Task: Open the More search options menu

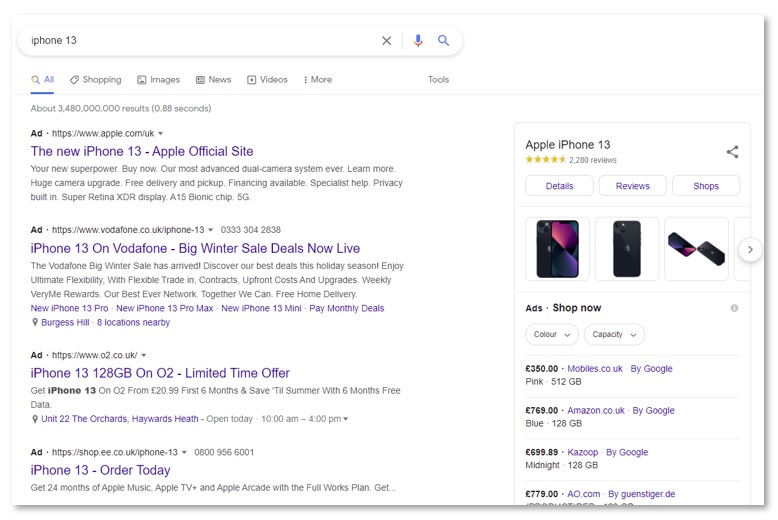Action: coord(318,79)
